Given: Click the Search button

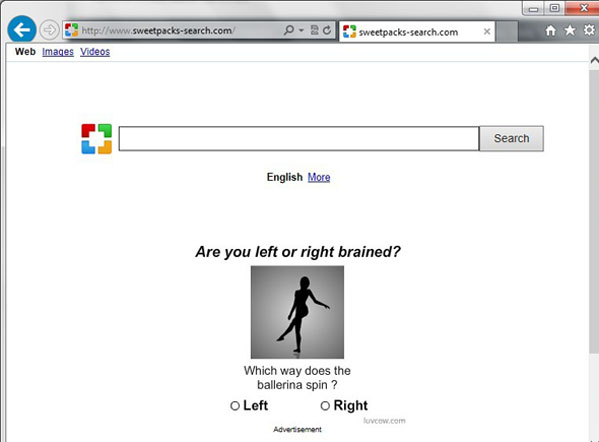Looking at the screenshot, I should tap(512, 138).
